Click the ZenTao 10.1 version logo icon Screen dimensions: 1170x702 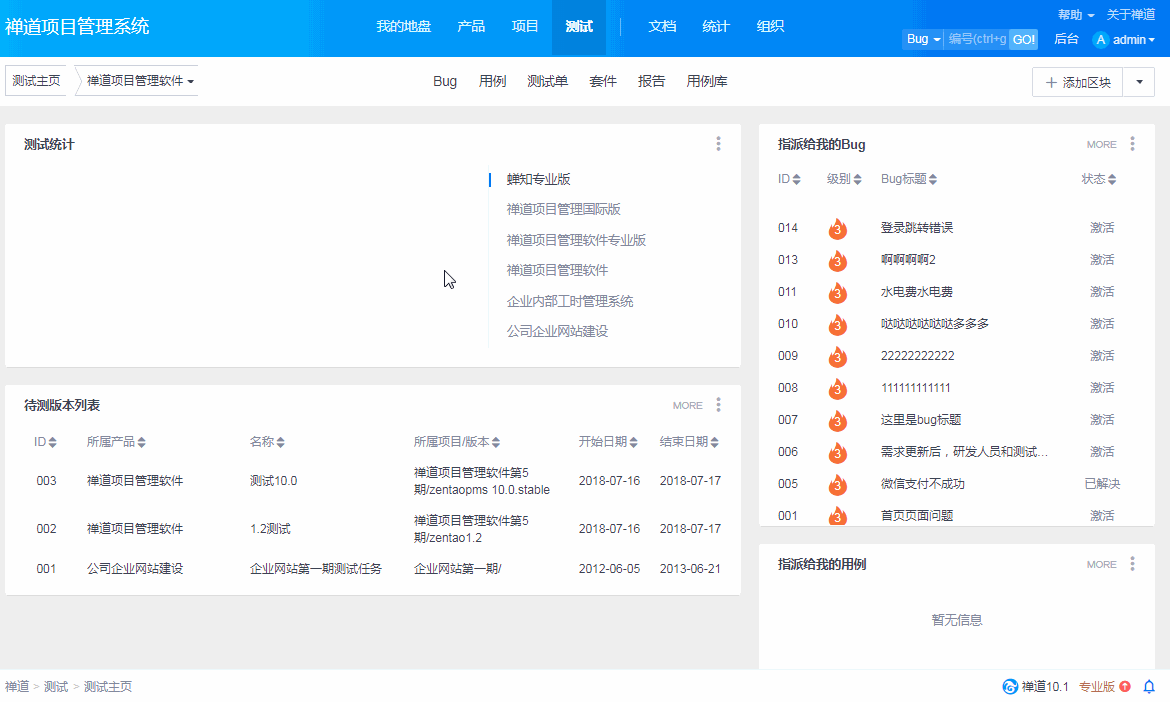pyautogui.click(x=1010, y=686)
